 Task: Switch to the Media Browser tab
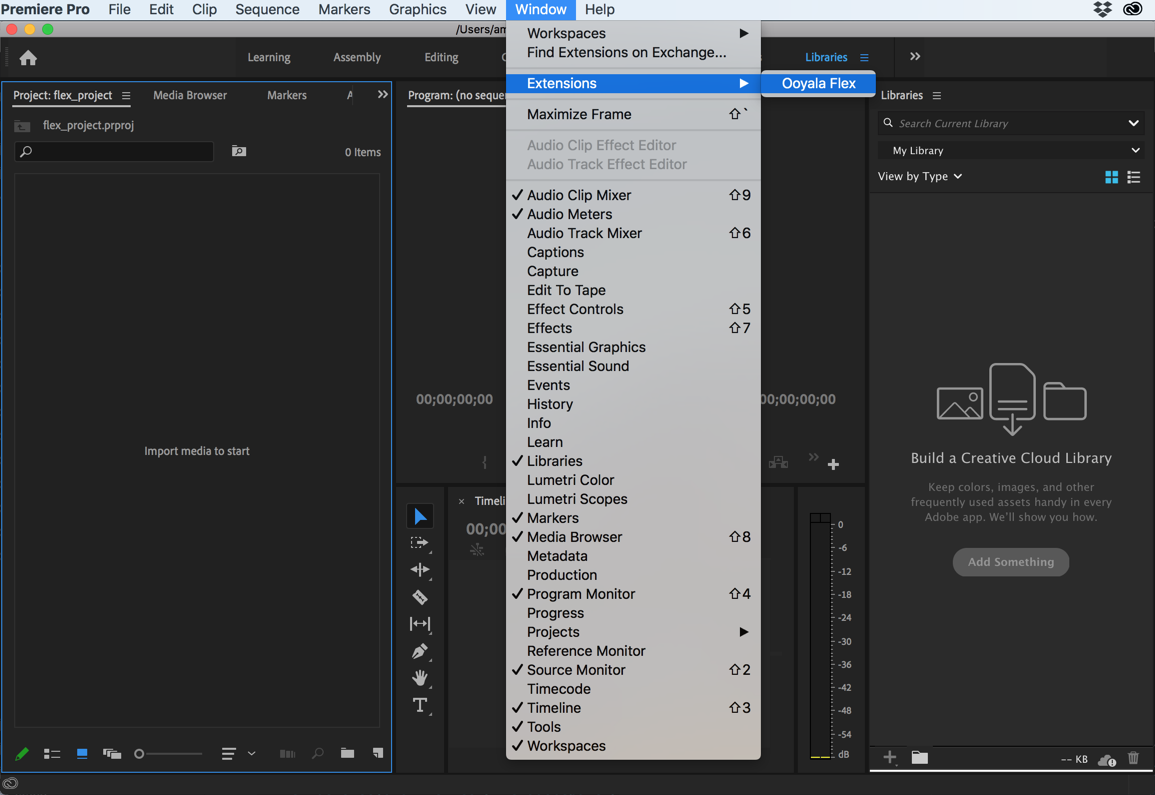click(x=190, y=95)
